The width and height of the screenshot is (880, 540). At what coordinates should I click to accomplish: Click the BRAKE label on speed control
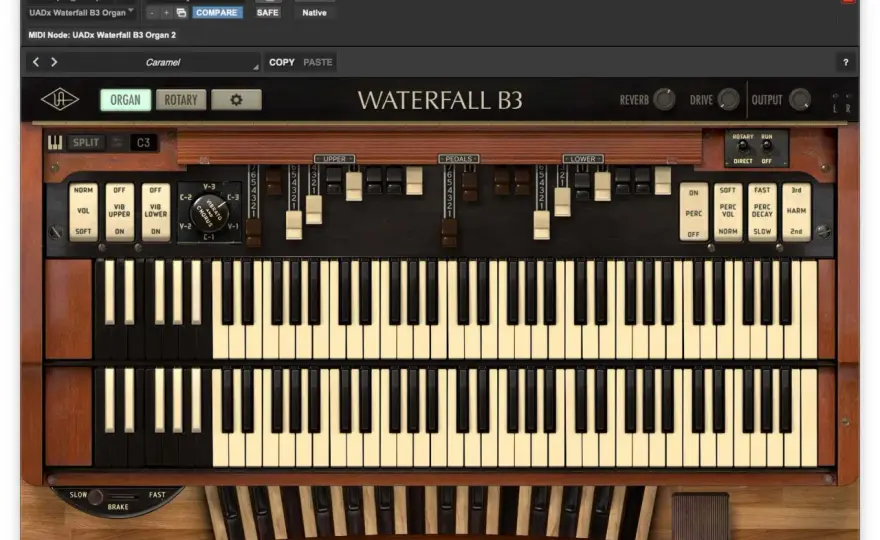click(x=118, y=507)
